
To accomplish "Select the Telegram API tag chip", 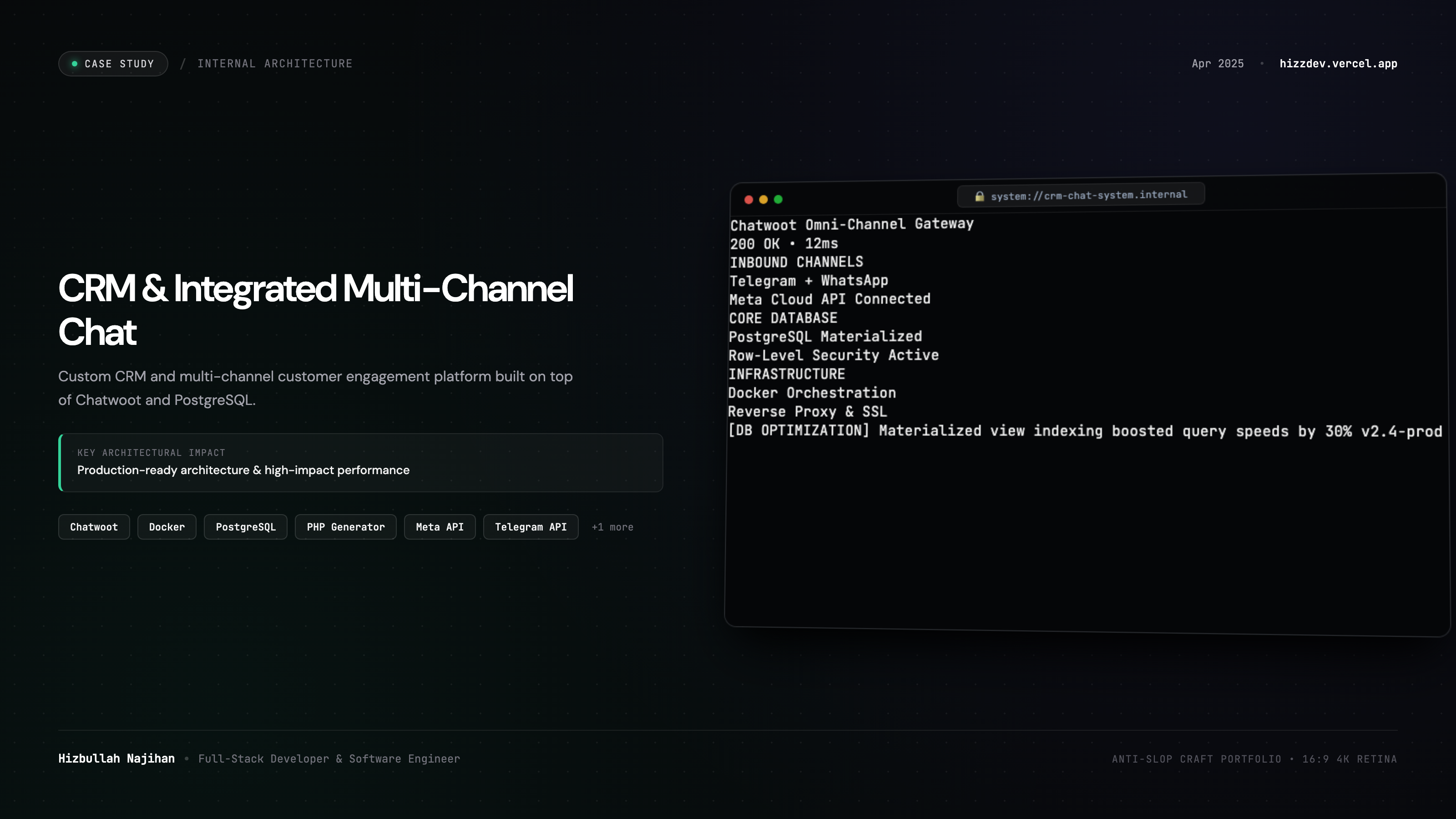I will [531, 527].
